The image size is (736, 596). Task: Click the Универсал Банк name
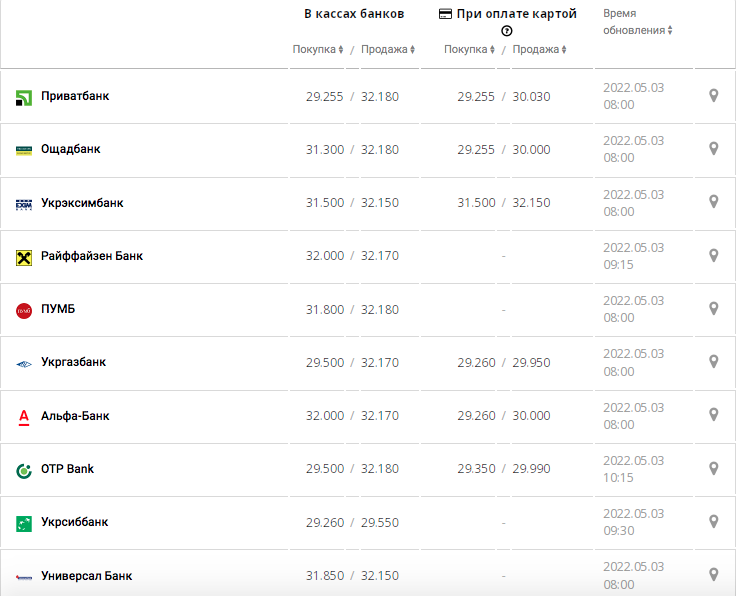point(86,576)
